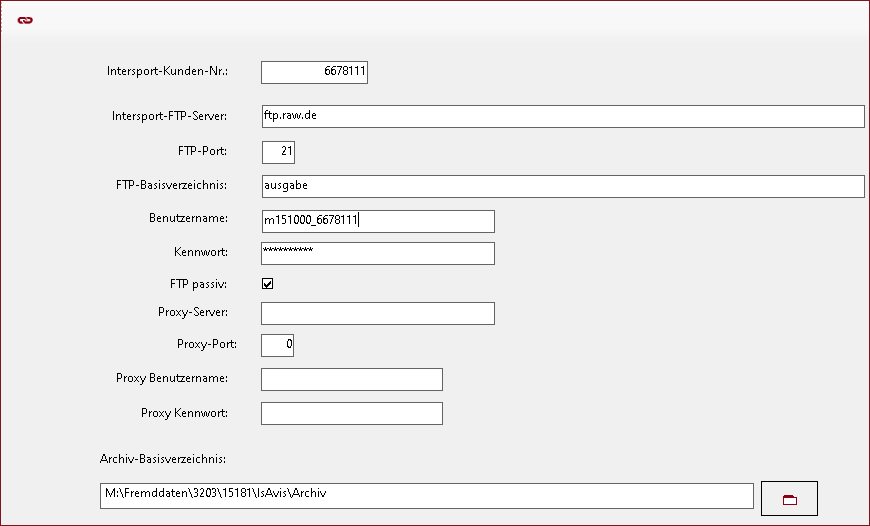Click the "Proxy-Server:" label text
Screen dimensions: 870x526
(x=193, y=312)
